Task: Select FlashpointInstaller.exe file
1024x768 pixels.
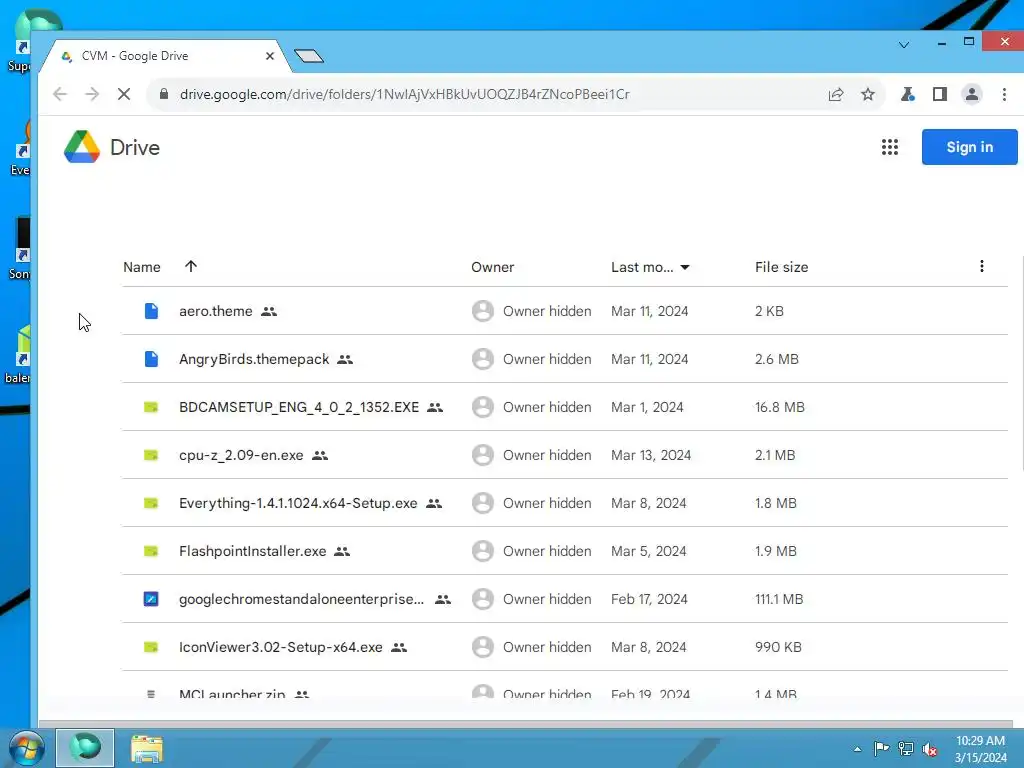Action: (564, 551)
